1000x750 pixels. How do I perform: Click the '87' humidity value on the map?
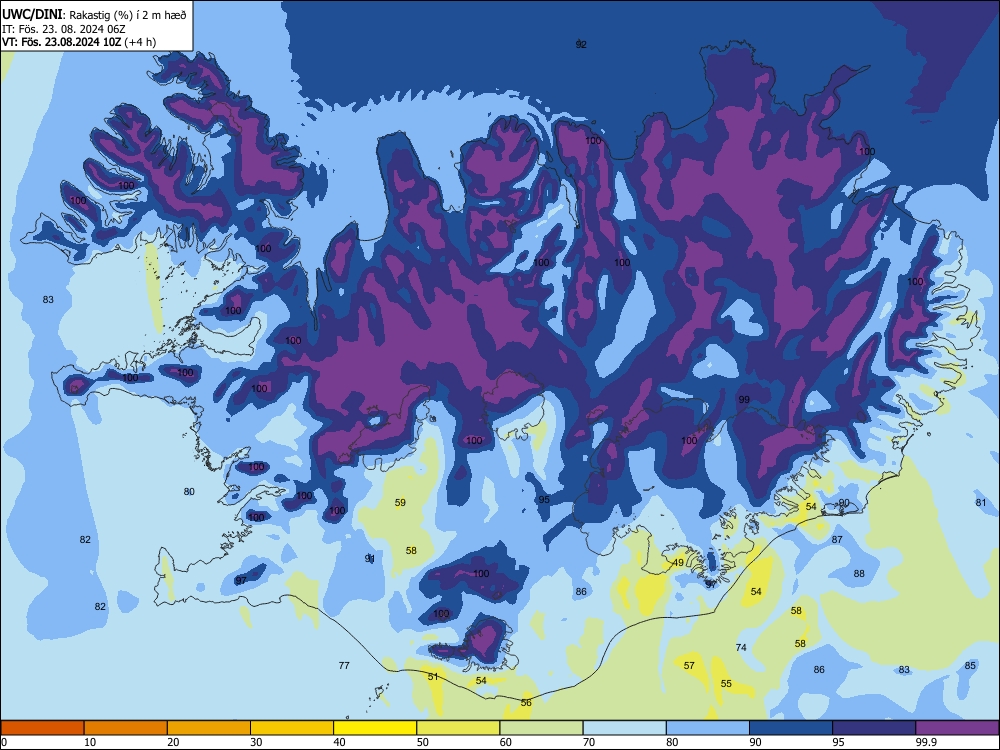pyautogui.click(x=837, y=539)
